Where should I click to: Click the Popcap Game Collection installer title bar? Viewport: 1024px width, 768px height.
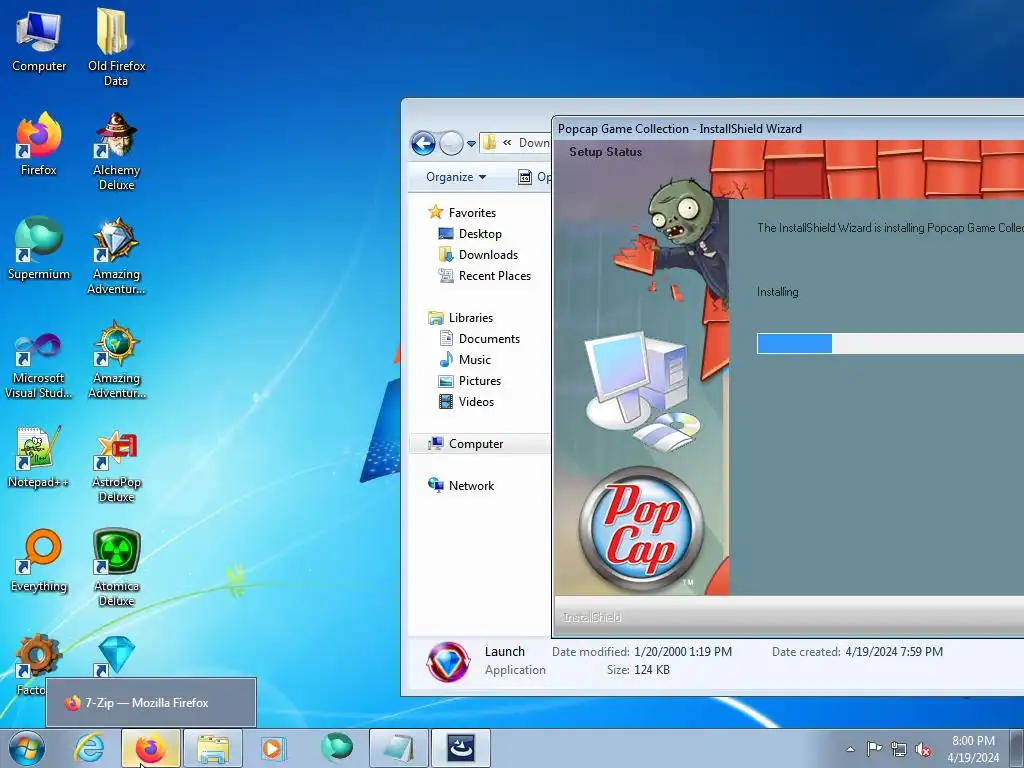tap(788, 129)
